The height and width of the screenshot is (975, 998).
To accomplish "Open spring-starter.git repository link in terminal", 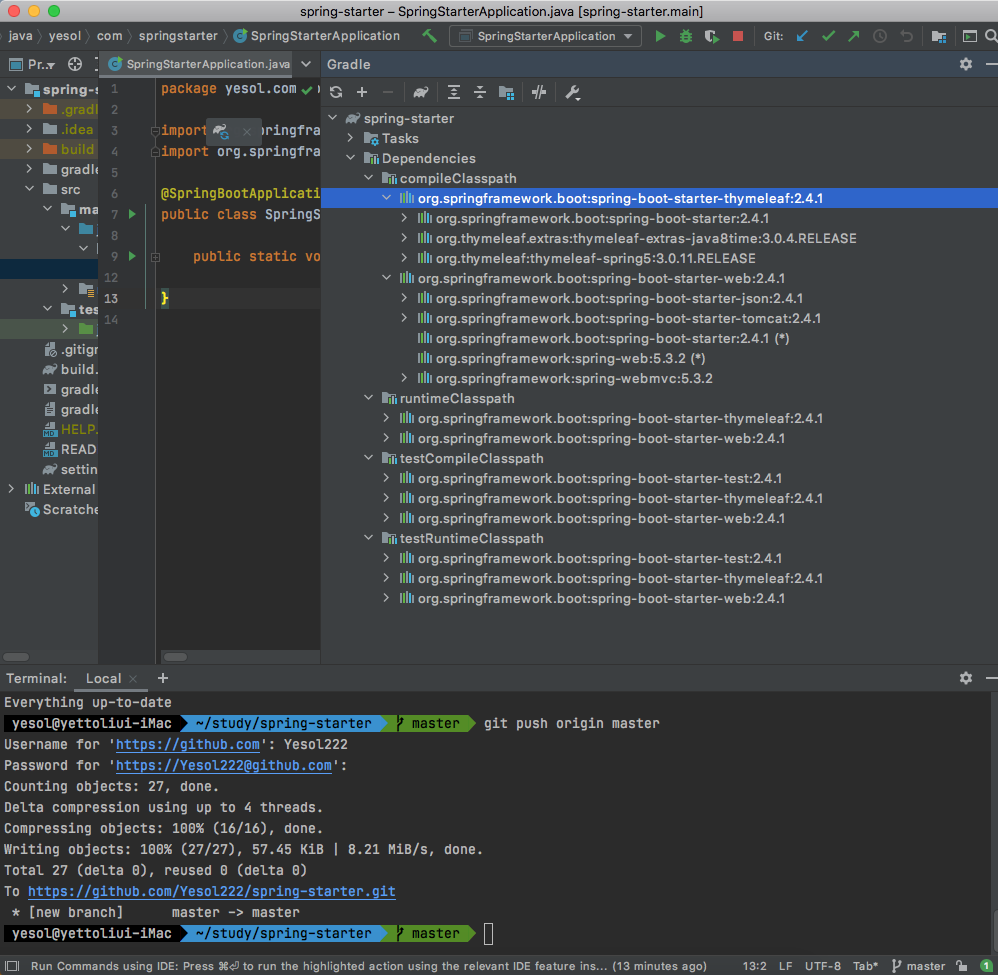I will (211, 892).
